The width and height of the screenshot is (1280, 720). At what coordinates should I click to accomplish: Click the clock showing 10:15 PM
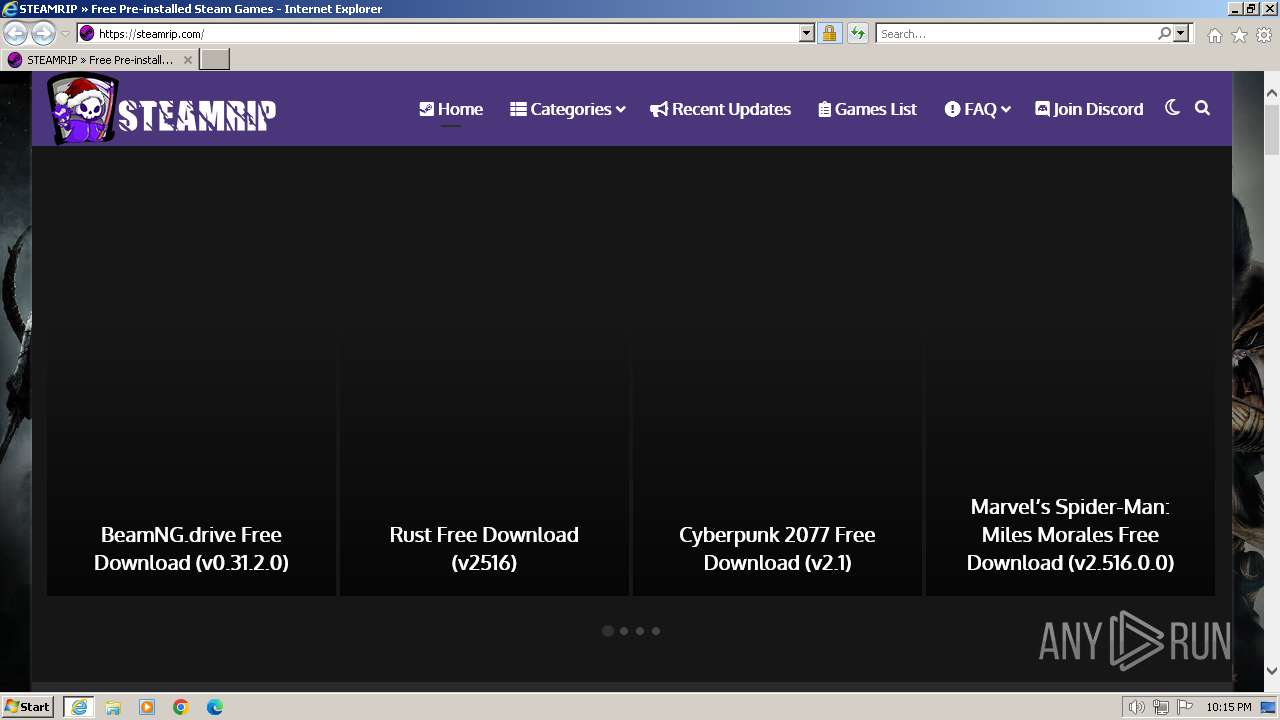coord(1229,707)
